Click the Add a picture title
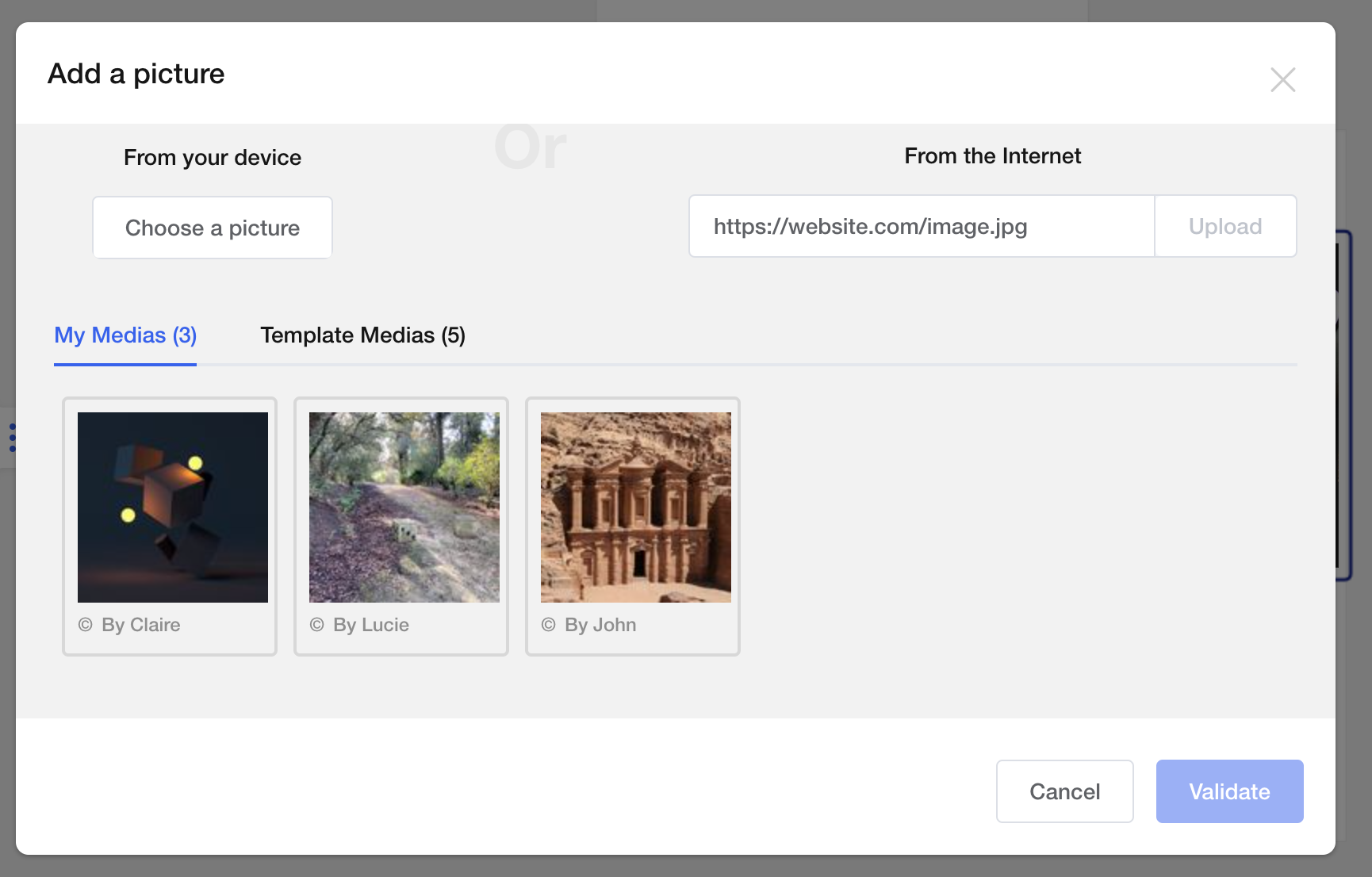 tap(136, 74)
